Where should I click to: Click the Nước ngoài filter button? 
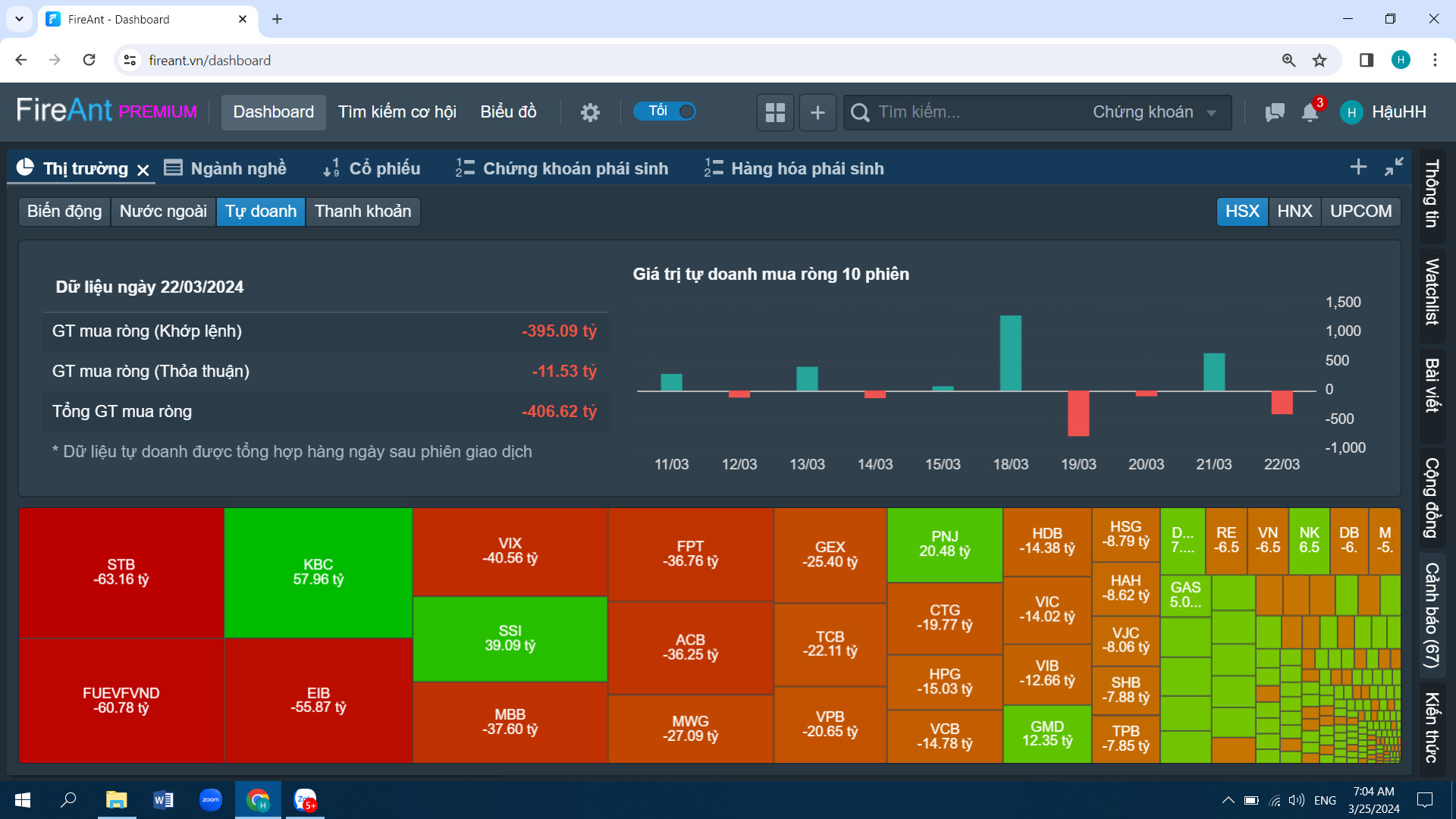pos(163,211)
